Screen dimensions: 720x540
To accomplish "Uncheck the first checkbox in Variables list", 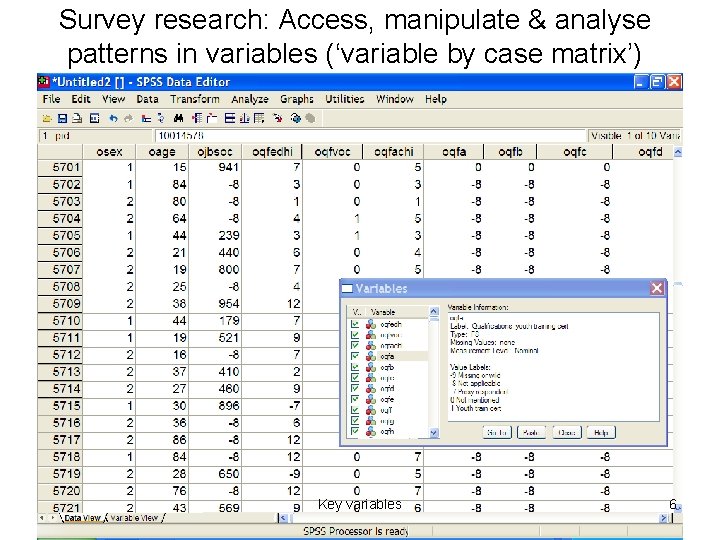I will [355, 324].
